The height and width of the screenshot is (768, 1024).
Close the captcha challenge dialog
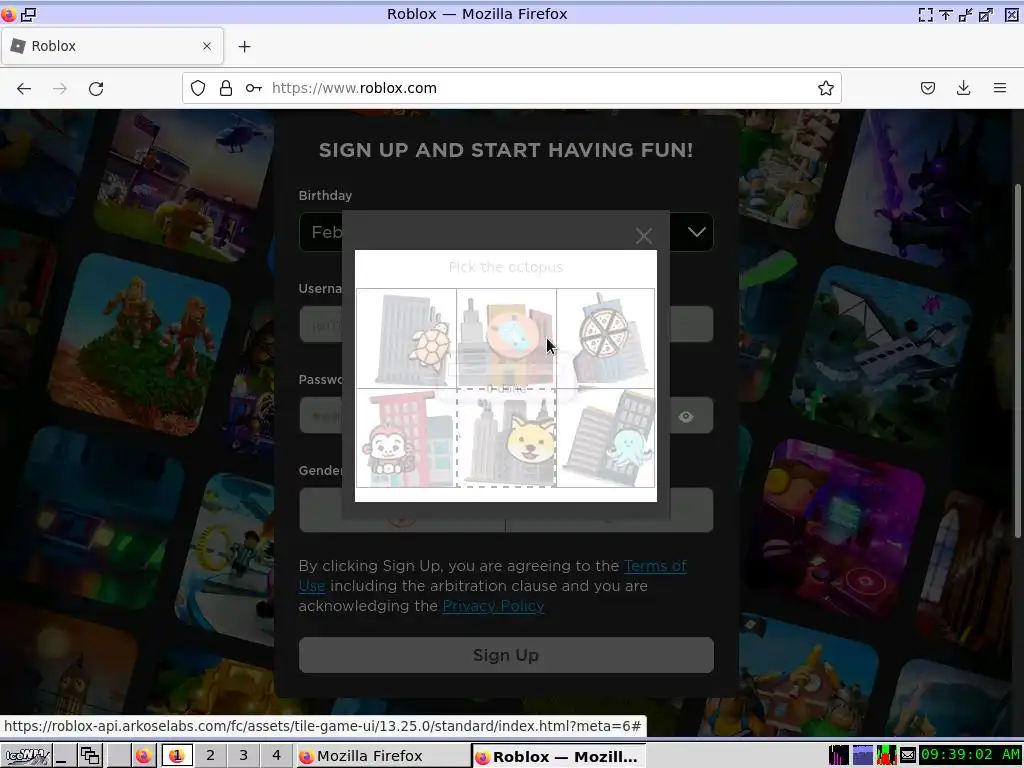click(x=643, y=236)
